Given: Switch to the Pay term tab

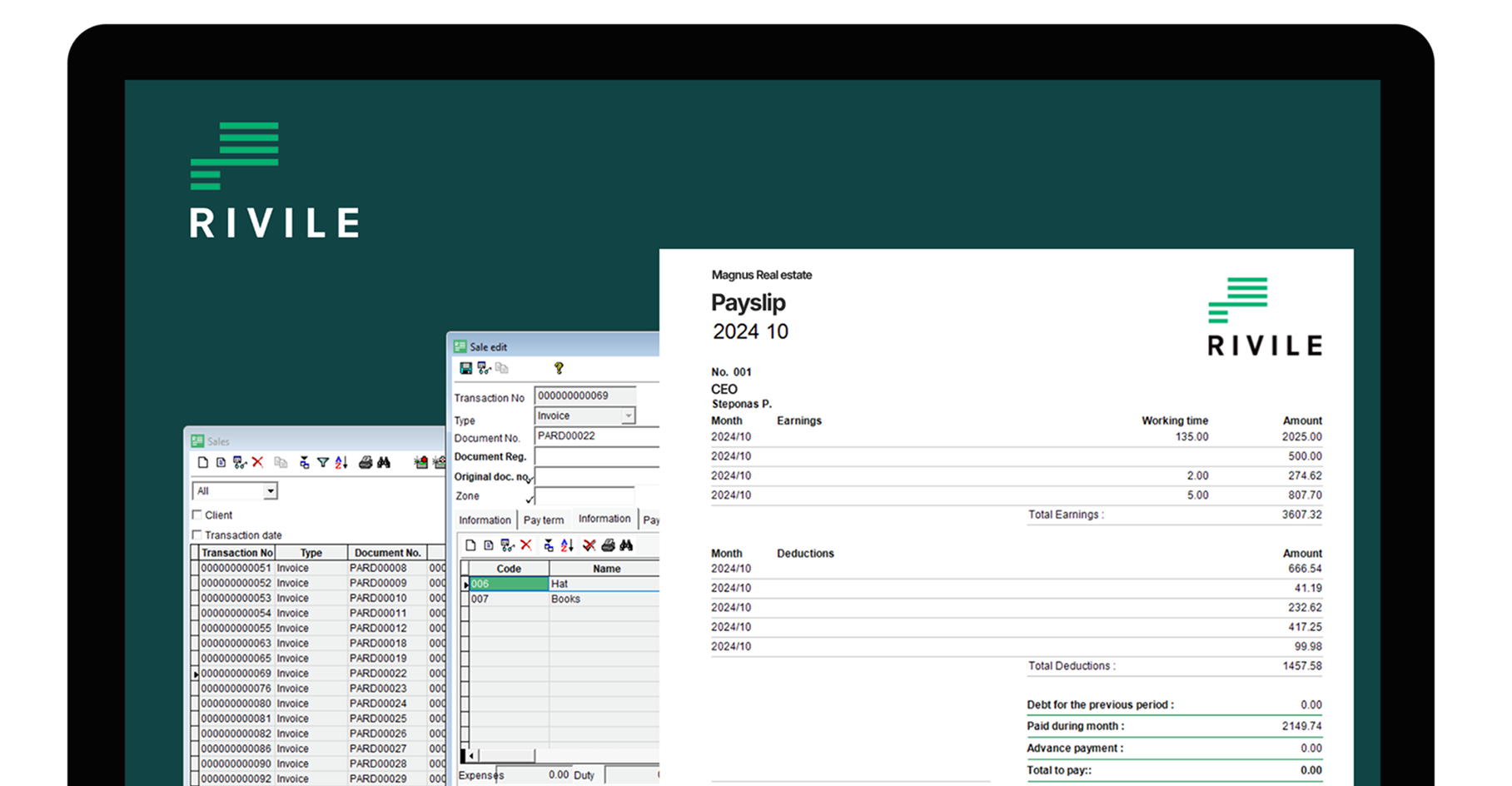Looking at the screenshot, I should 543,520.
